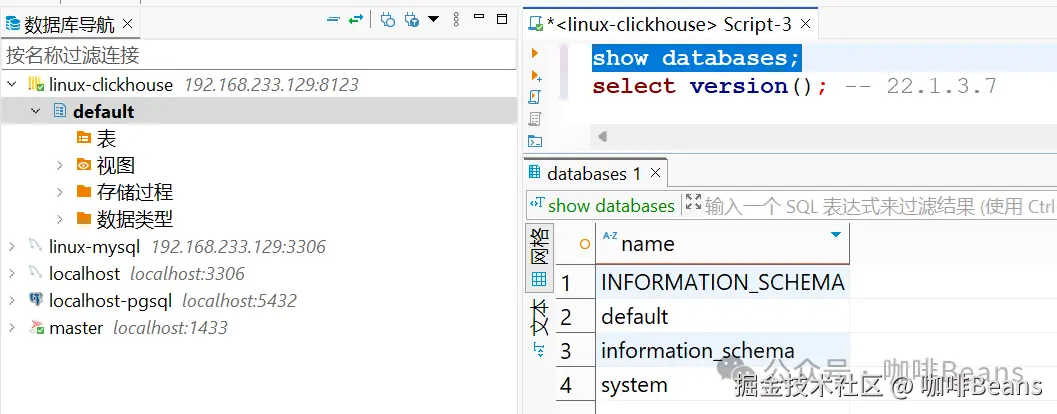The height and width of the screenshot is (414, 1057).
Task: Collapse the default database node
Action: pyautogui.click(x=35, y=111)
